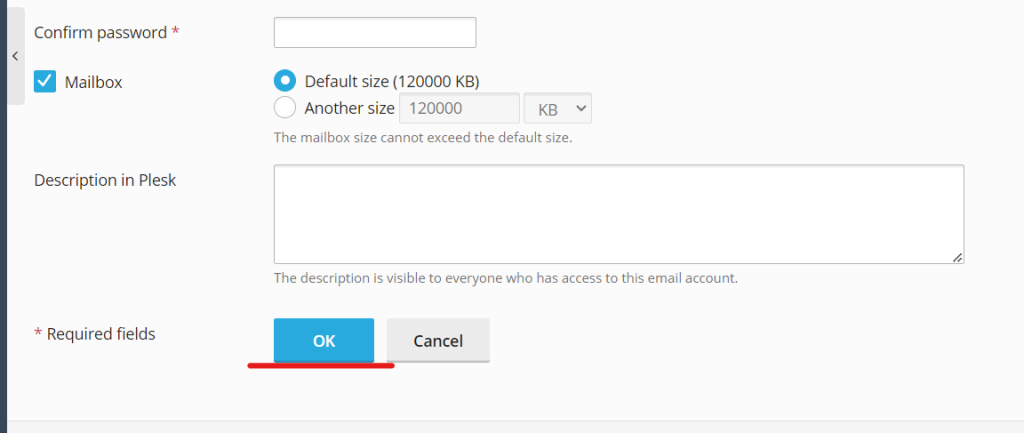This screenshot has height=433, width=1024.
Task: Uncheck the Mailbox checkbox
Action: click(x=45, y=82)
